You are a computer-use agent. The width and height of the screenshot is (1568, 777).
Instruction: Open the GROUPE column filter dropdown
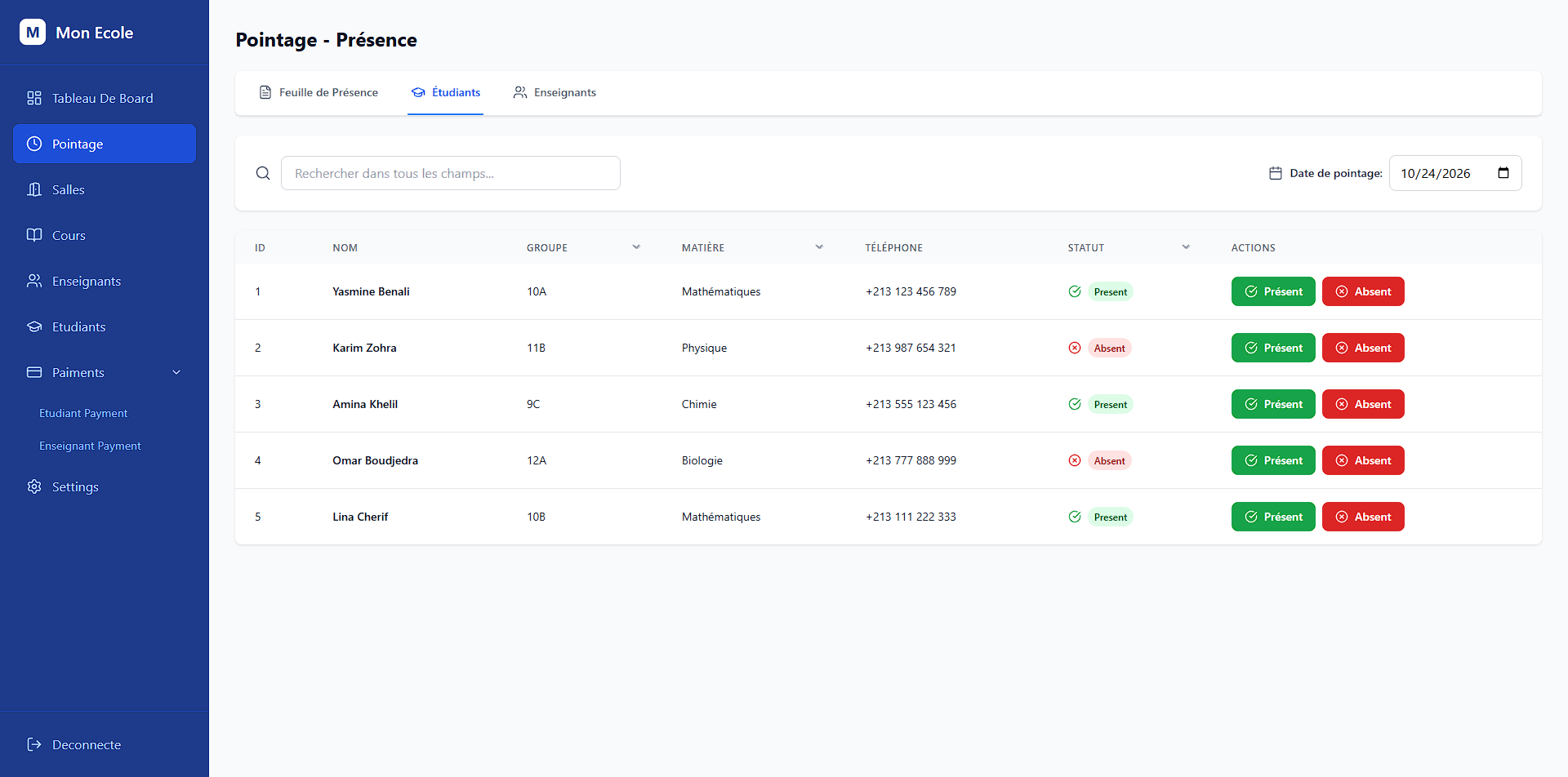[x=636, y=247]
